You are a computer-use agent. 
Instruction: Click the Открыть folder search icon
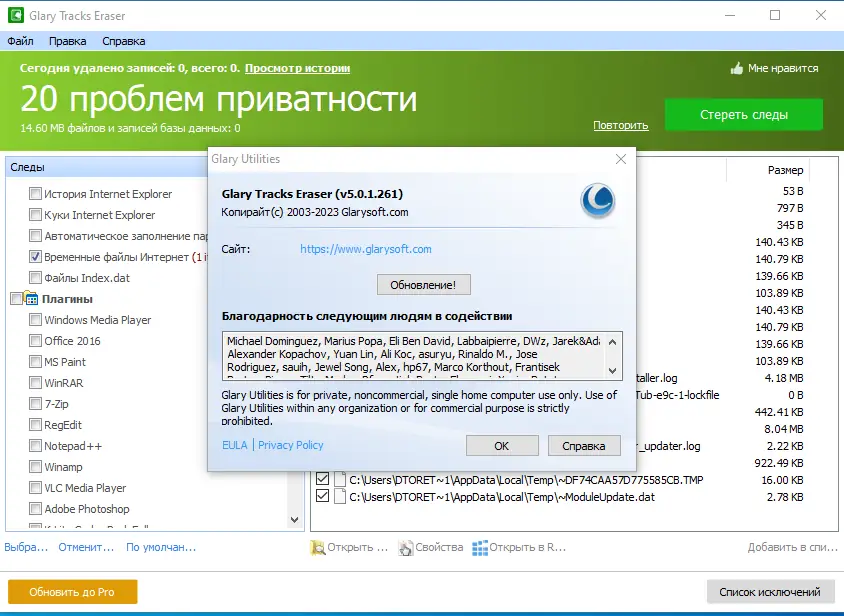coord(318,548)
